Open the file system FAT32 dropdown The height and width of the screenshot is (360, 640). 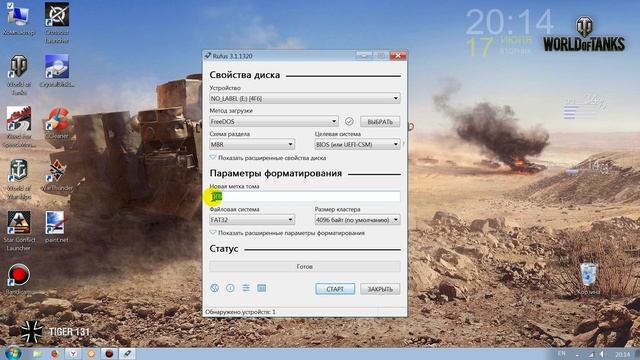click(x=252, y=220)
